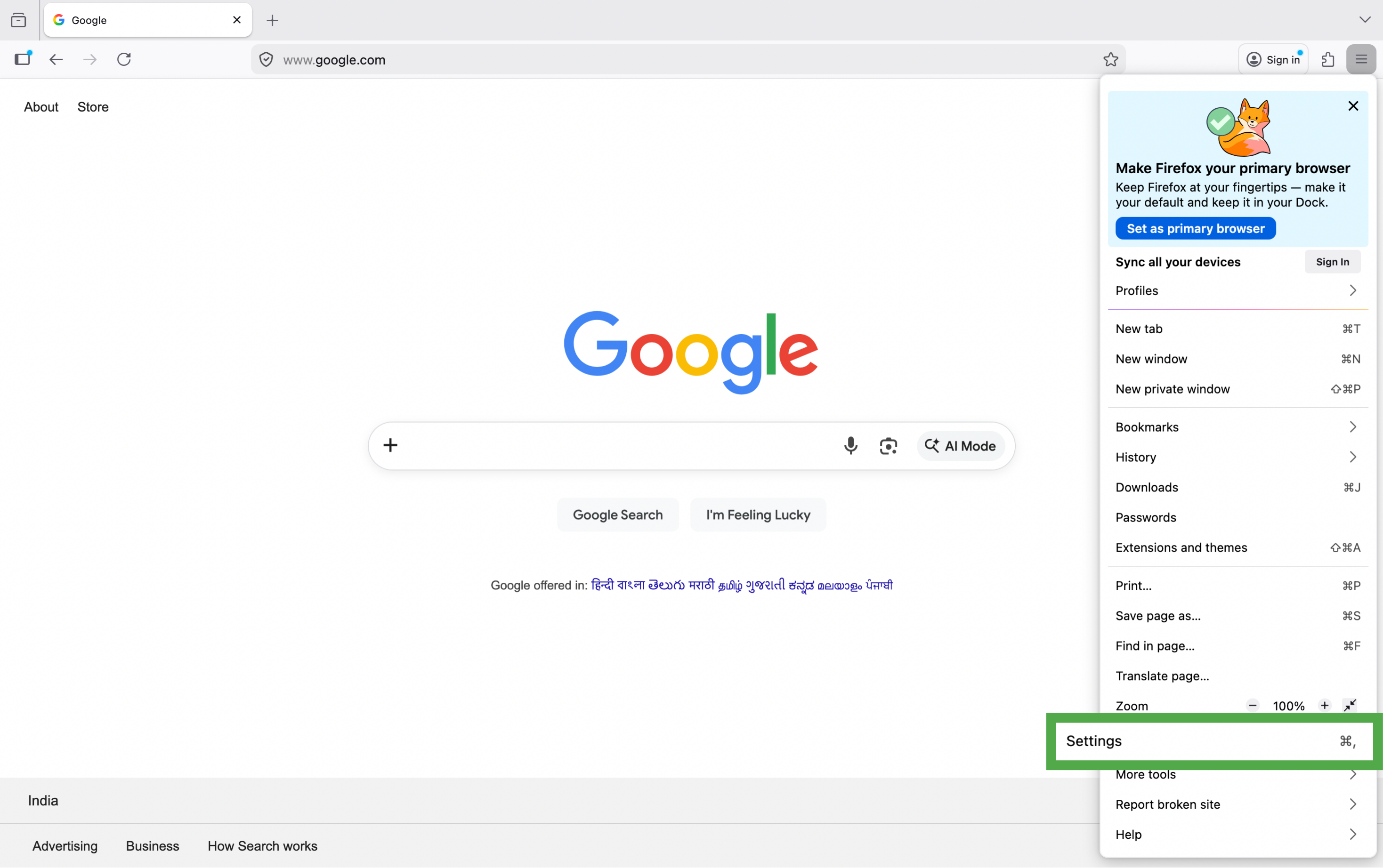Reload the current page

click(124, 59)
